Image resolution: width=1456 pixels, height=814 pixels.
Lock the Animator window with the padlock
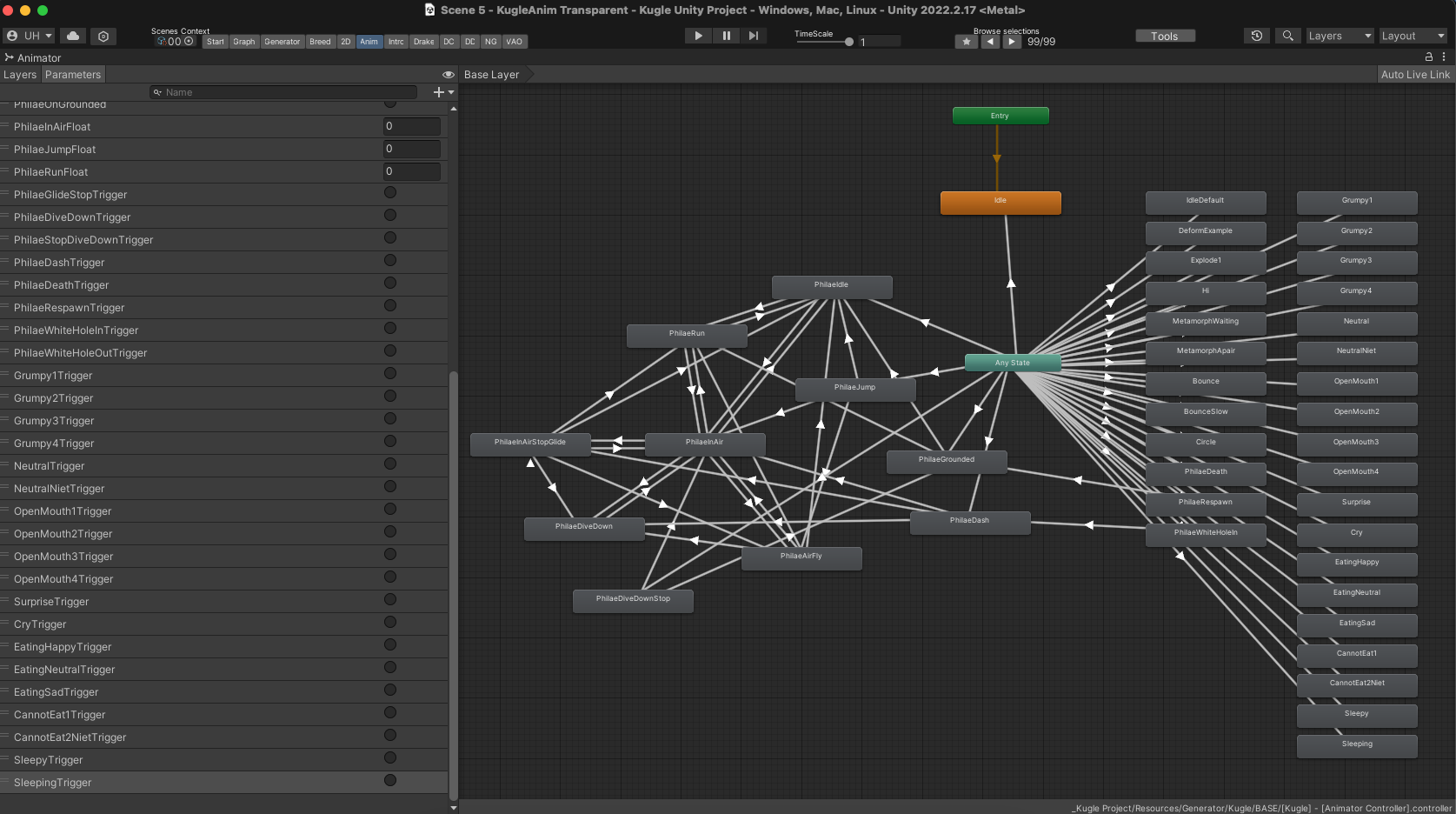(1428, 57)
